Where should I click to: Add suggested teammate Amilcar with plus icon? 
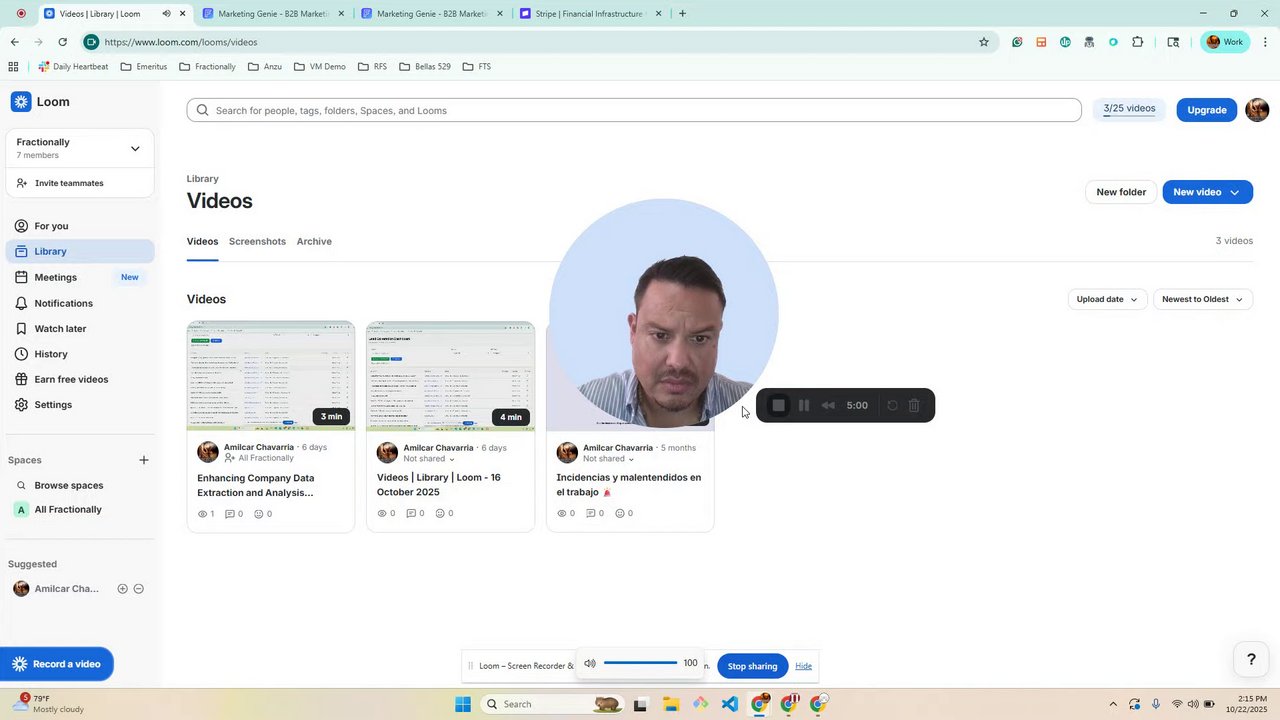point(122,589)
